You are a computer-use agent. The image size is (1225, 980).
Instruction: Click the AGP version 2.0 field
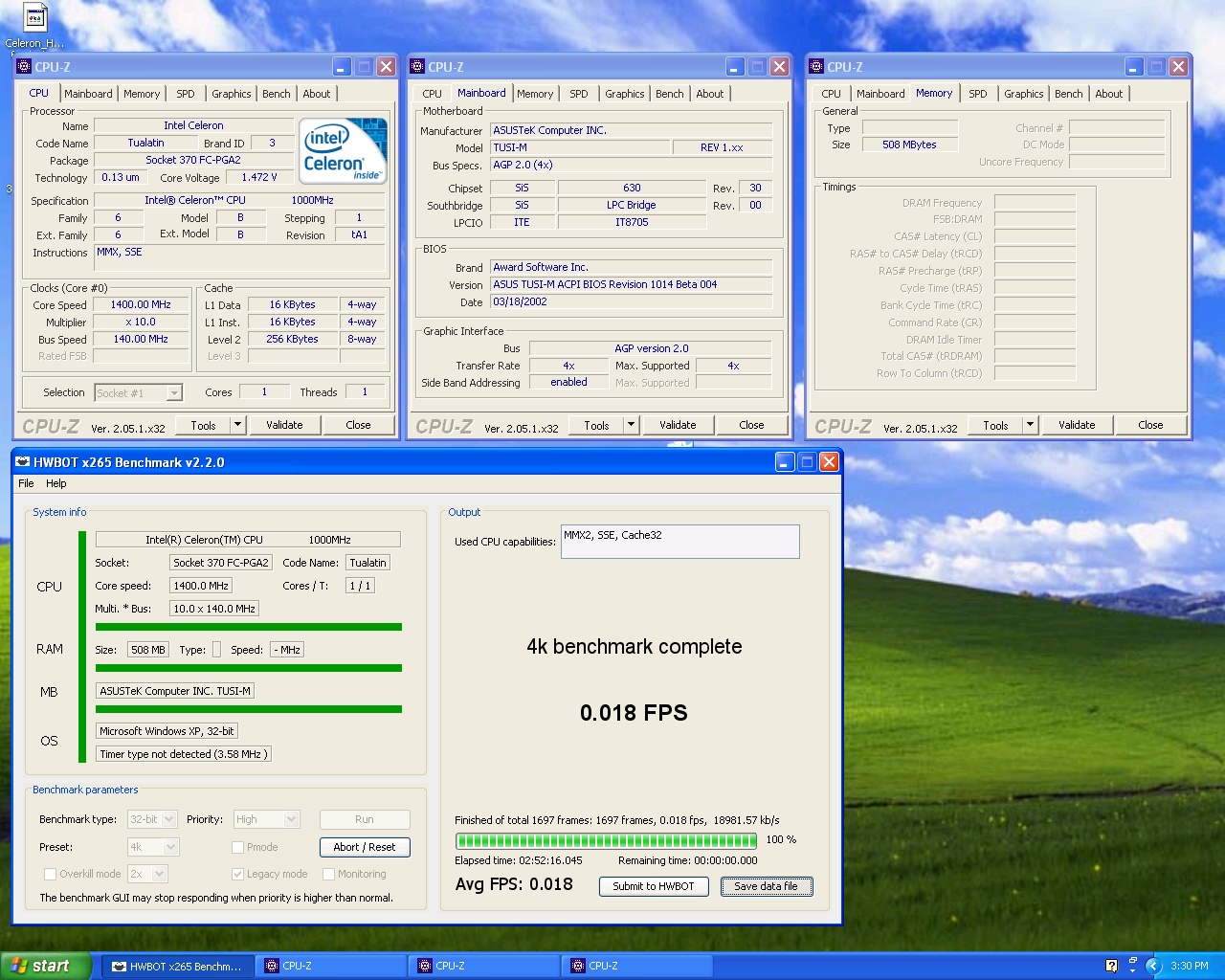point(651,348)
